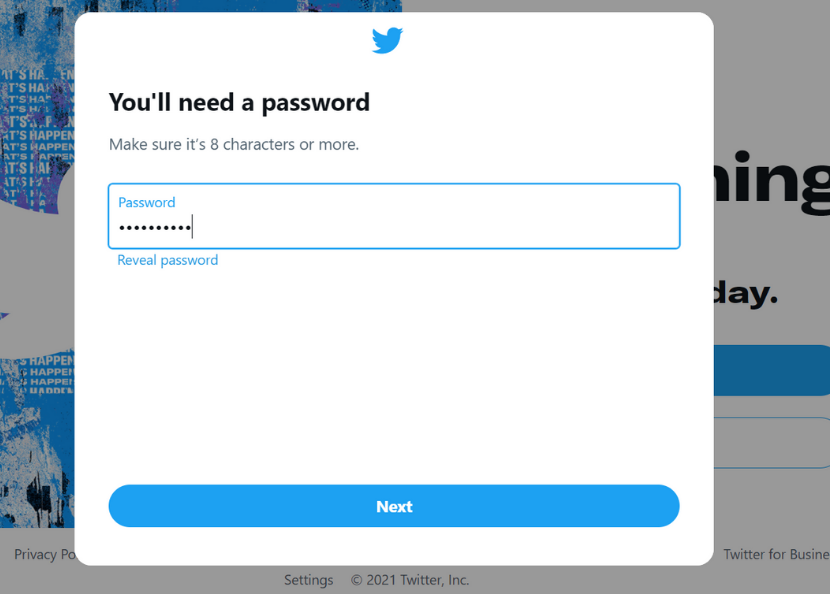Screen dimensions: 830x594
Task: Focus the Password input field
Action: click(394, 216)
